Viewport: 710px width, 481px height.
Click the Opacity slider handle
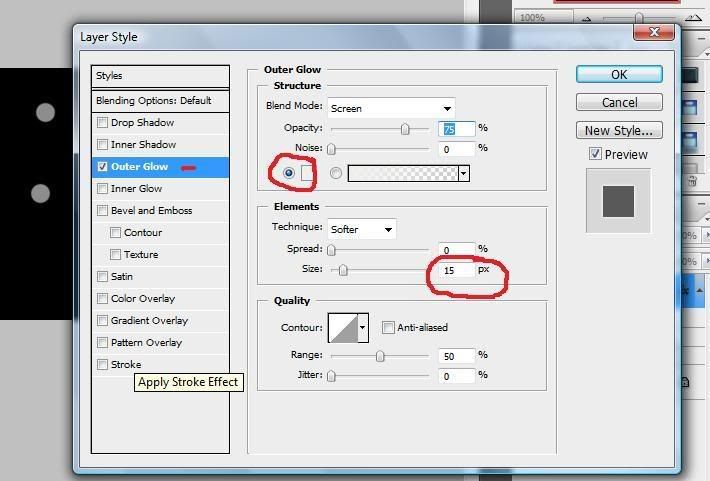point(405,129)
